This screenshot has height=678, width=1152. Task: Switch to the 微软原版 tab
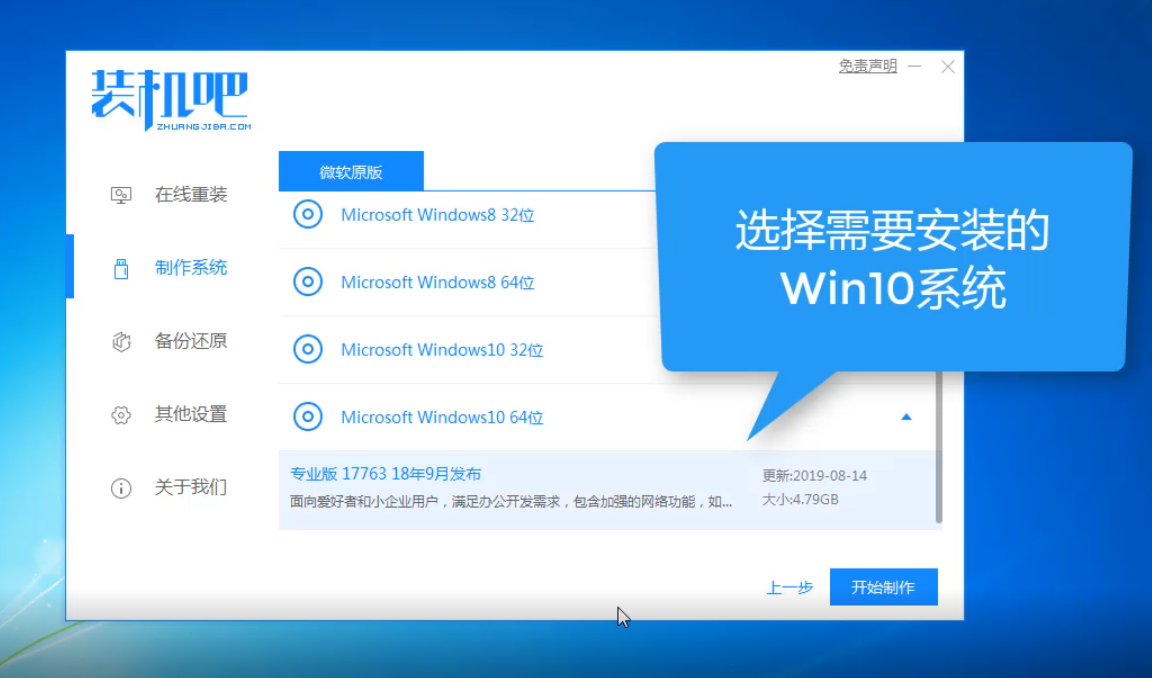point(351,171)
